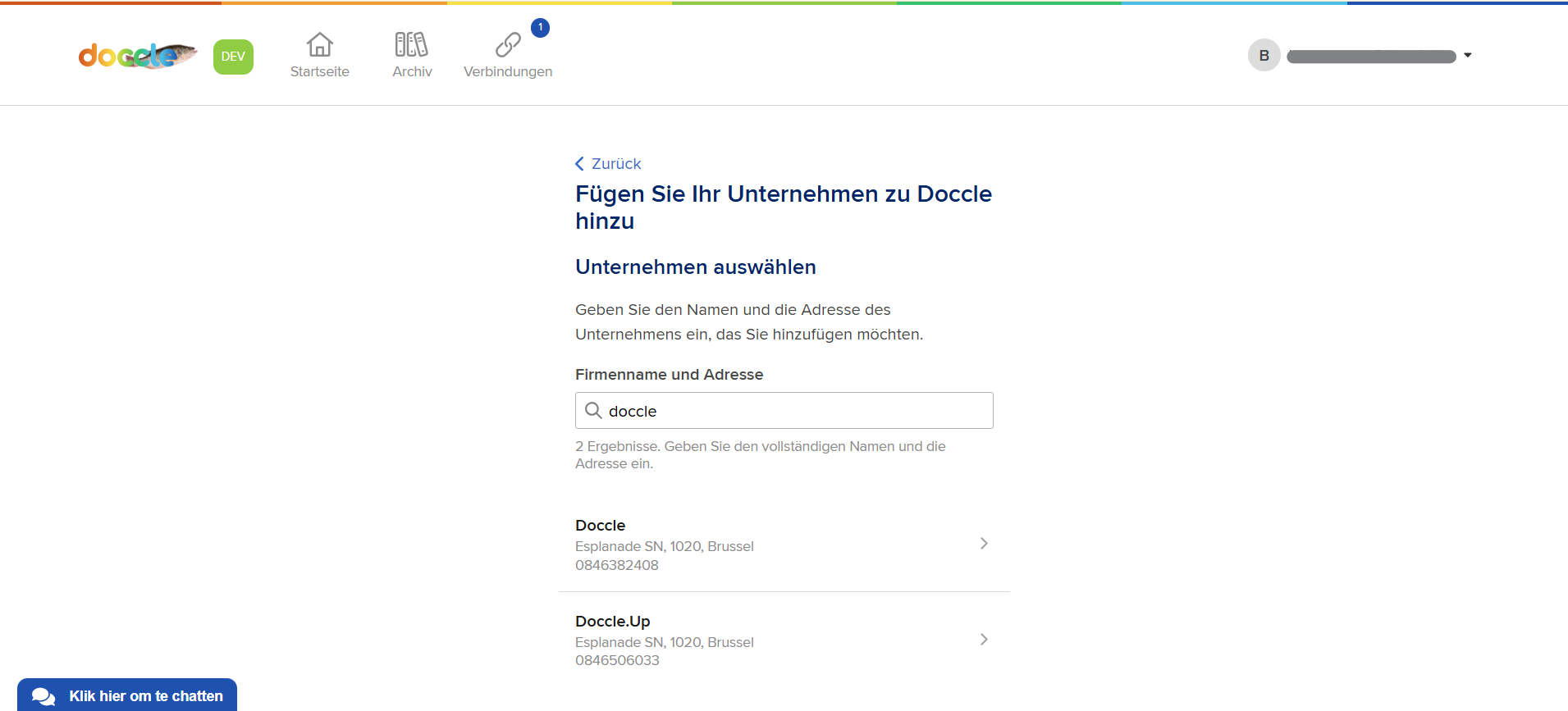Click the blurred username text
The width and height of the screenshot is (1568, 711).
(x=1371, y=57)
